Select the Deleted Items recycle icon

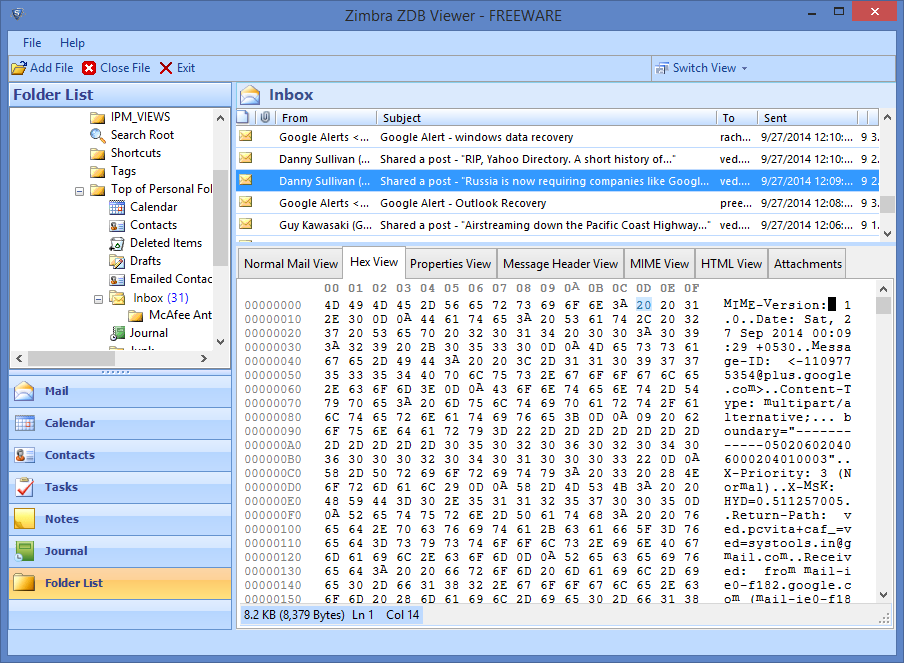117,243
